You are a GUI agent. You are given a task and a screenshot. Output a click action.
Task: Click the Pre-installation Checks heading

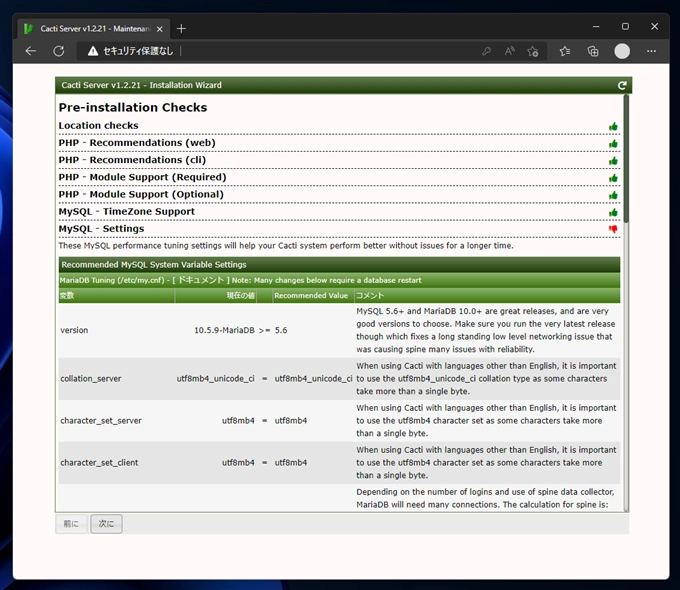tap(133, 107)
